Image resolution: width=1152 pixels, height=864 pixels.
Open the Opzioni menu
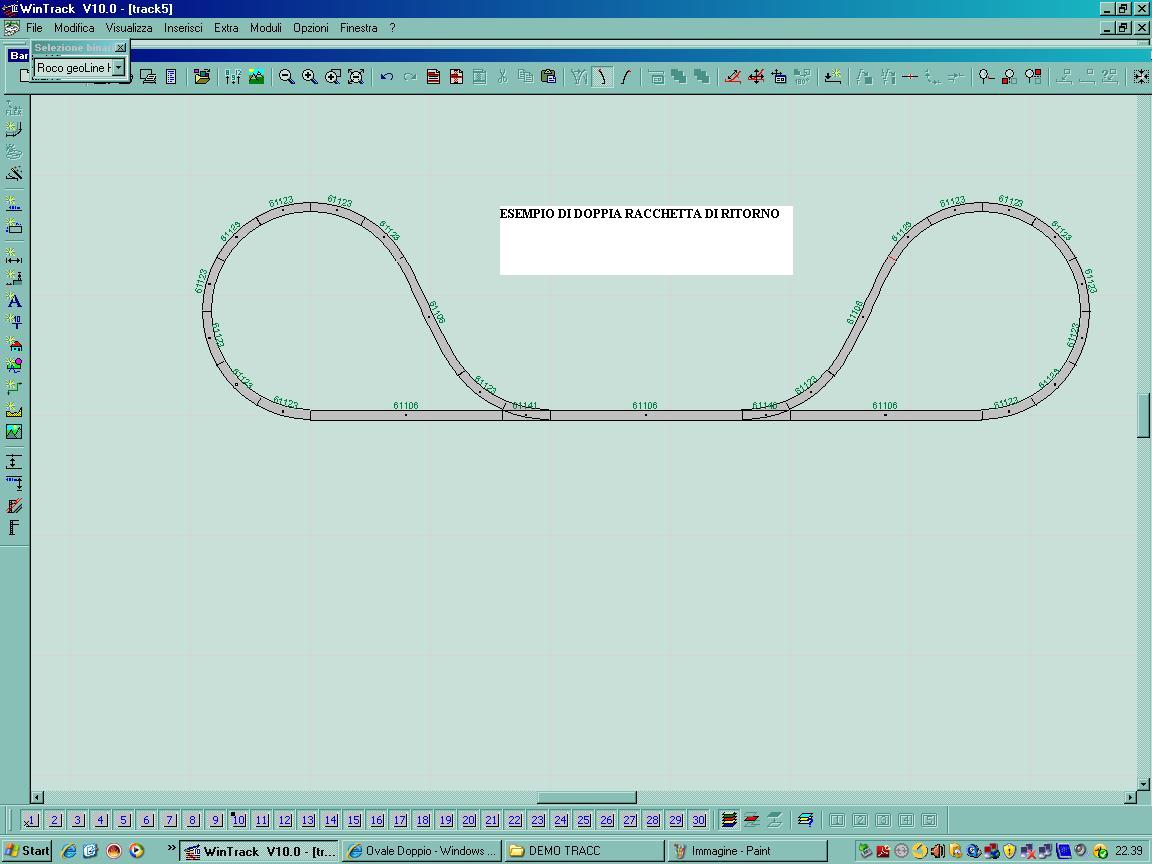(311, 28)
